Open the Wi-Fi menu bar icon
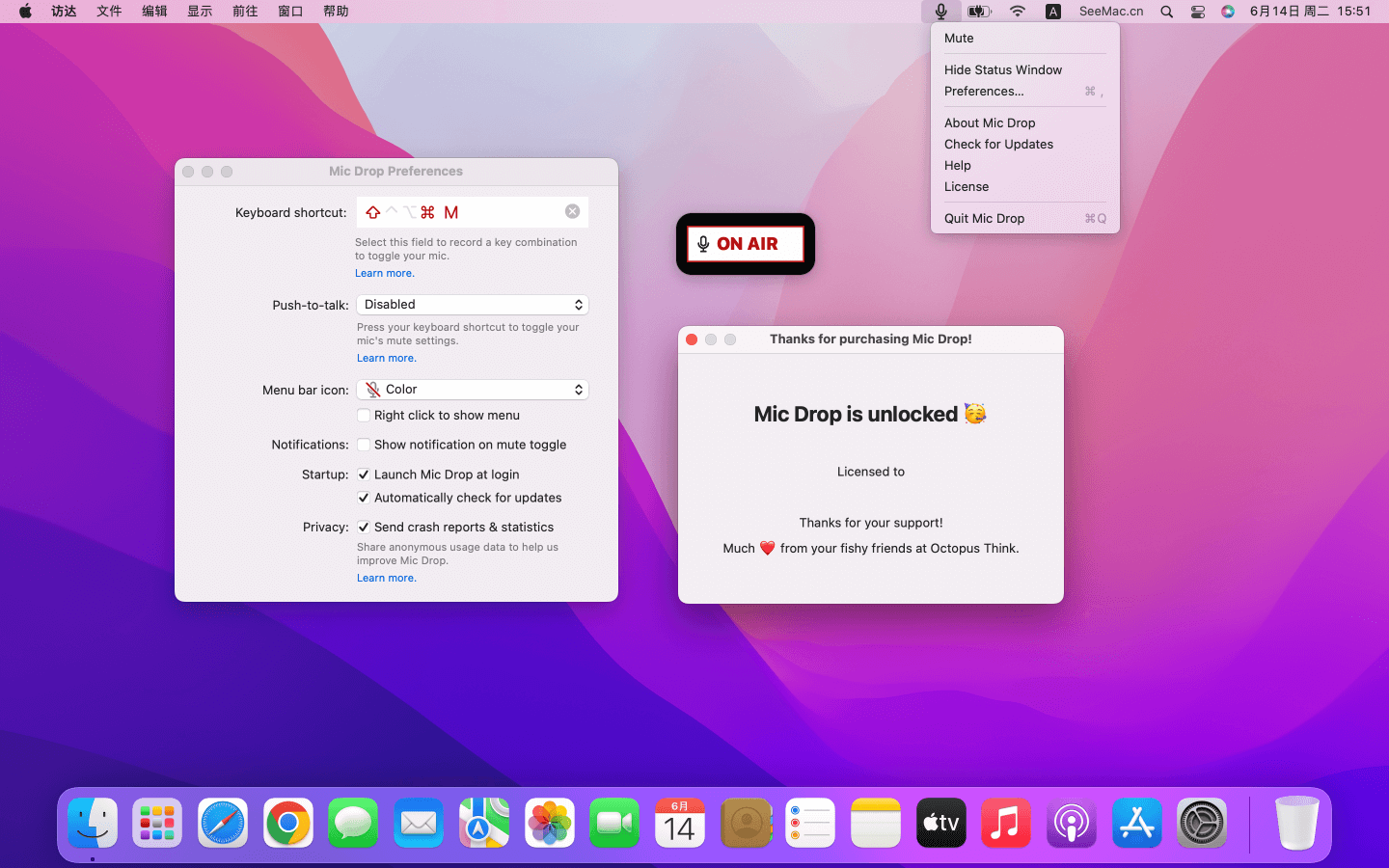The height and width of the screenshot is (868, 1389). 1018,12
